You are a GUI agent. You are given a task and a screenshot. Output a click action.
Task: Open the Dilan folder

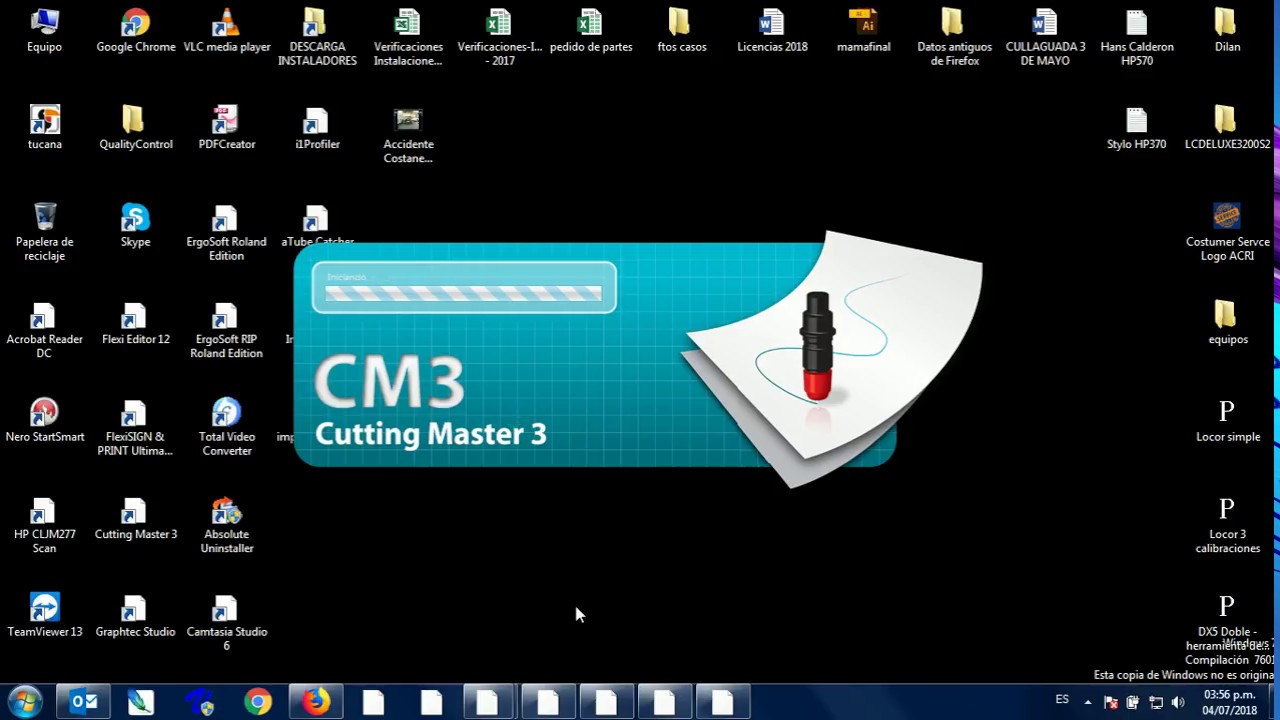click(x=1227, y=31)
